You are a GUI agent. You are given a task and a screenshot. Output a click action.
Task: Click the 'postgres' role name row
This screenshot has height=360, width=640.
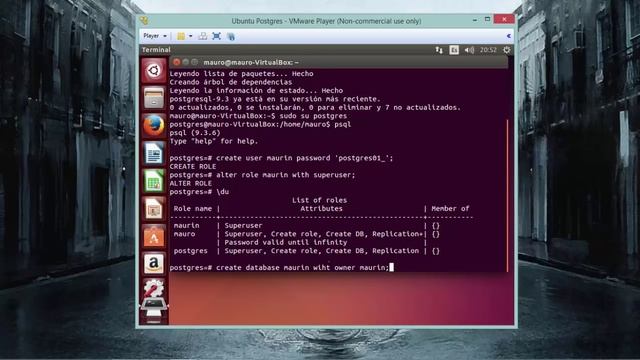191,251
